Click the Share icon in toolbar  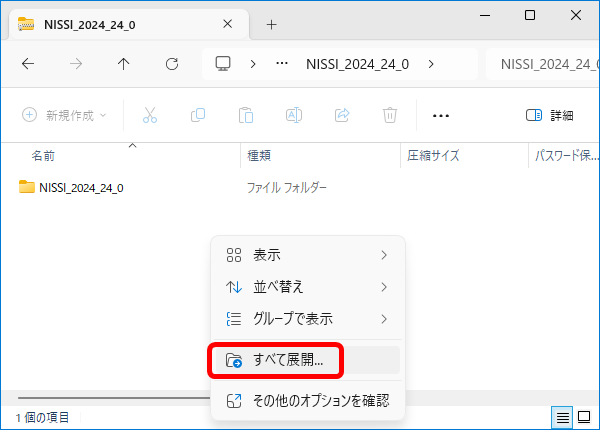(342, 115)
